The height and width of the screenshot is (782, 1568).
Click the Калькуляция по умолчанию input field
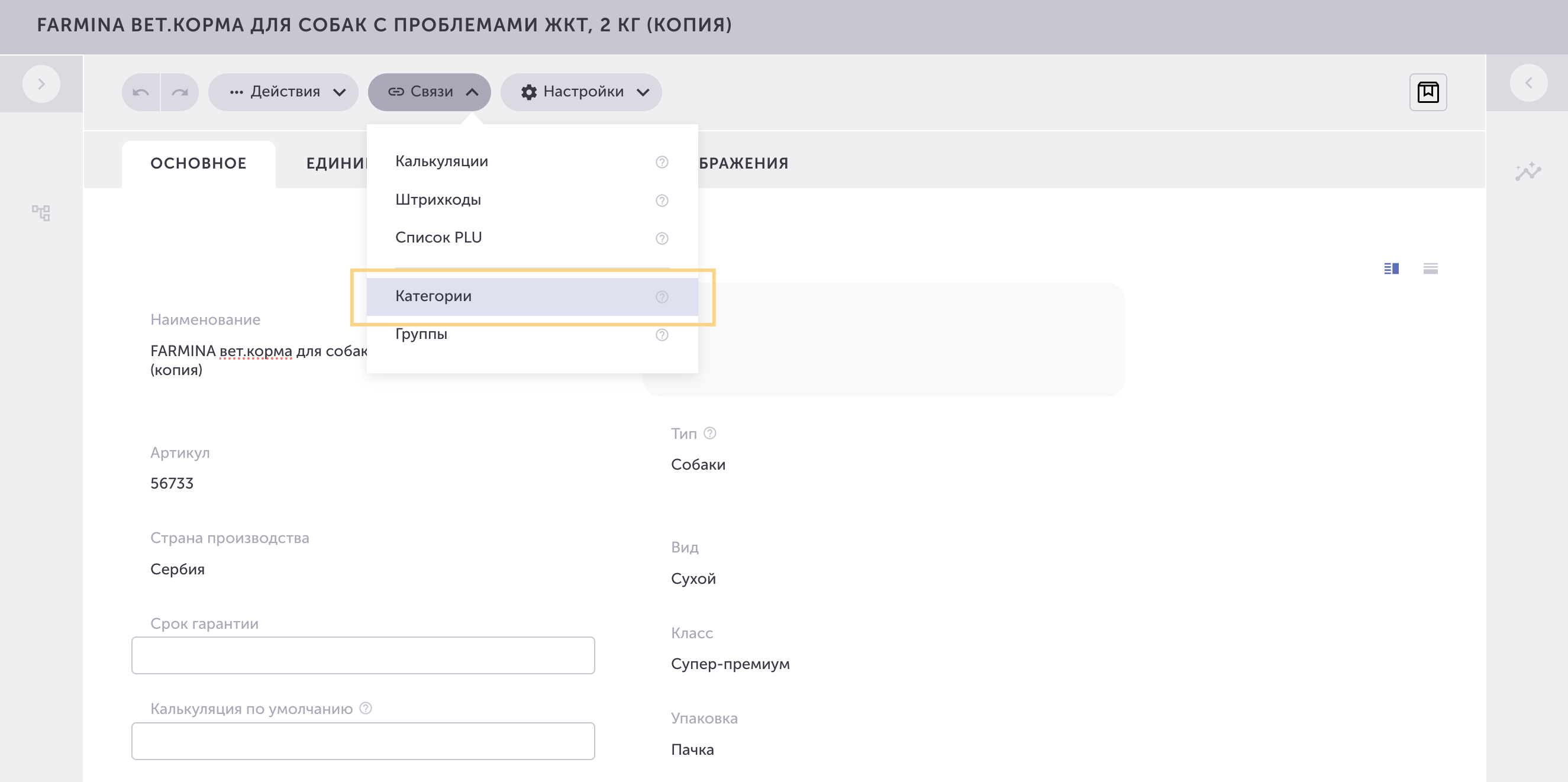[x=363, y=741]
